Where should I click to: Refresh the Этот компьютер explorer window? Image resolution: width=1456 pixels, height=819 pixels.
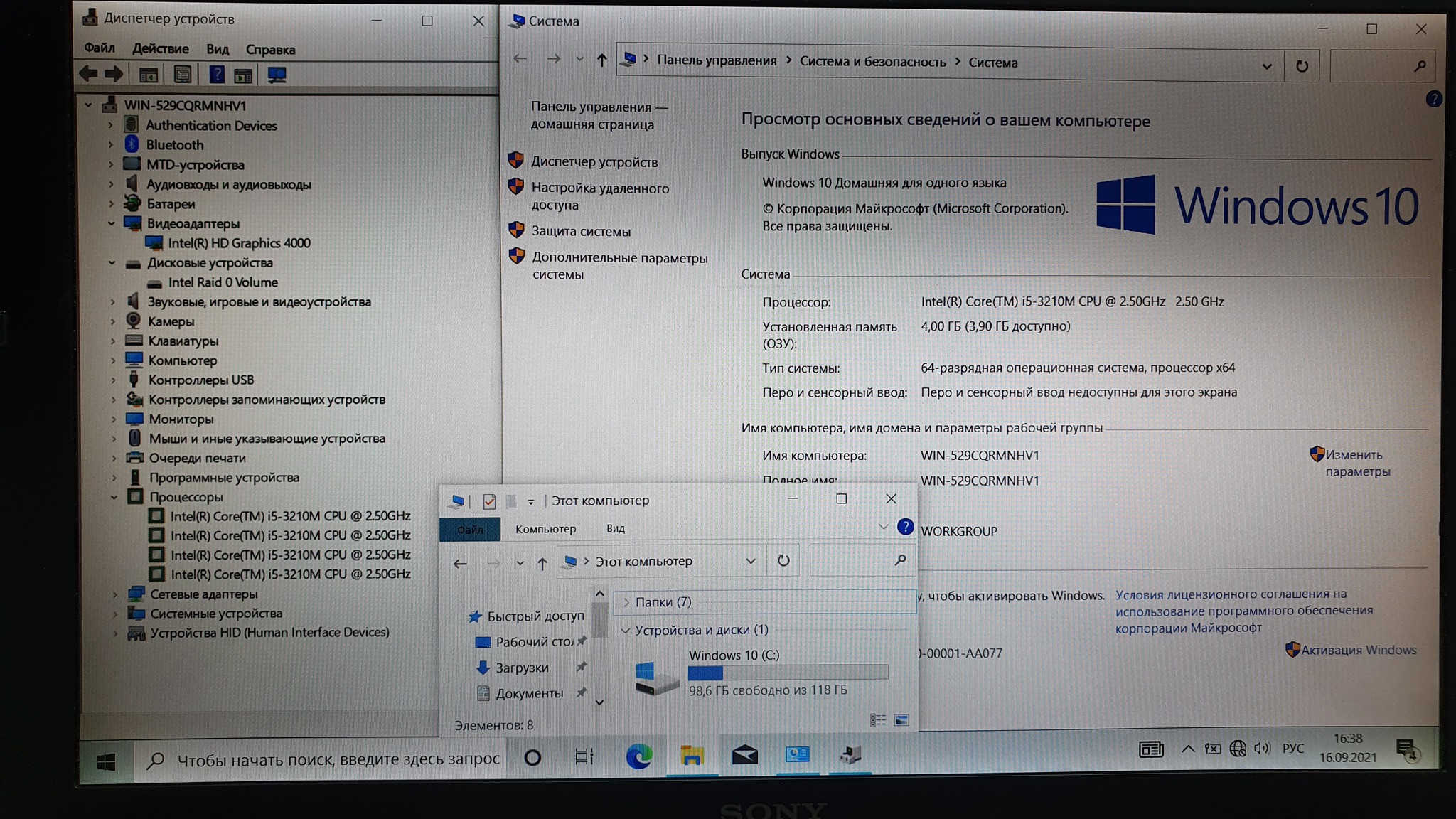click(x=783, y=561)
